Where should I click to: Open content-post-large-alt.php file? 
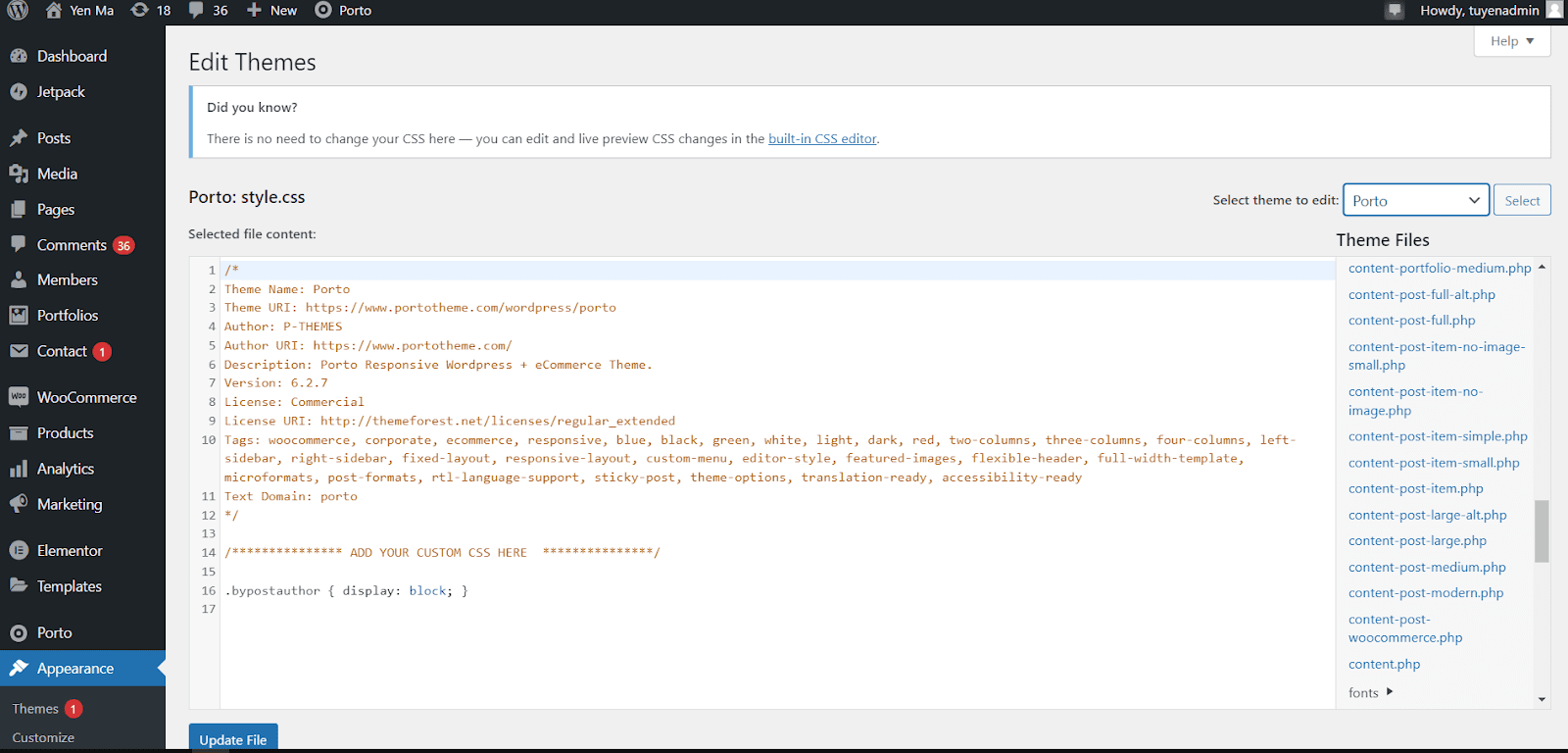(1427, 515)
